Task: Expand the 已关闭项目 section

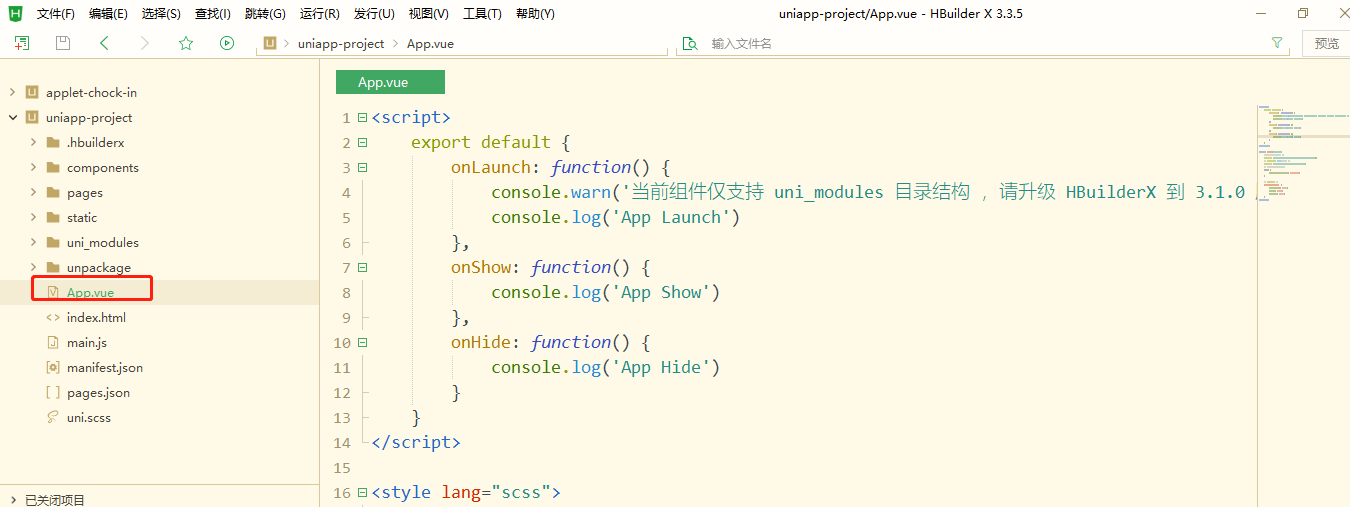Action: 12,499
